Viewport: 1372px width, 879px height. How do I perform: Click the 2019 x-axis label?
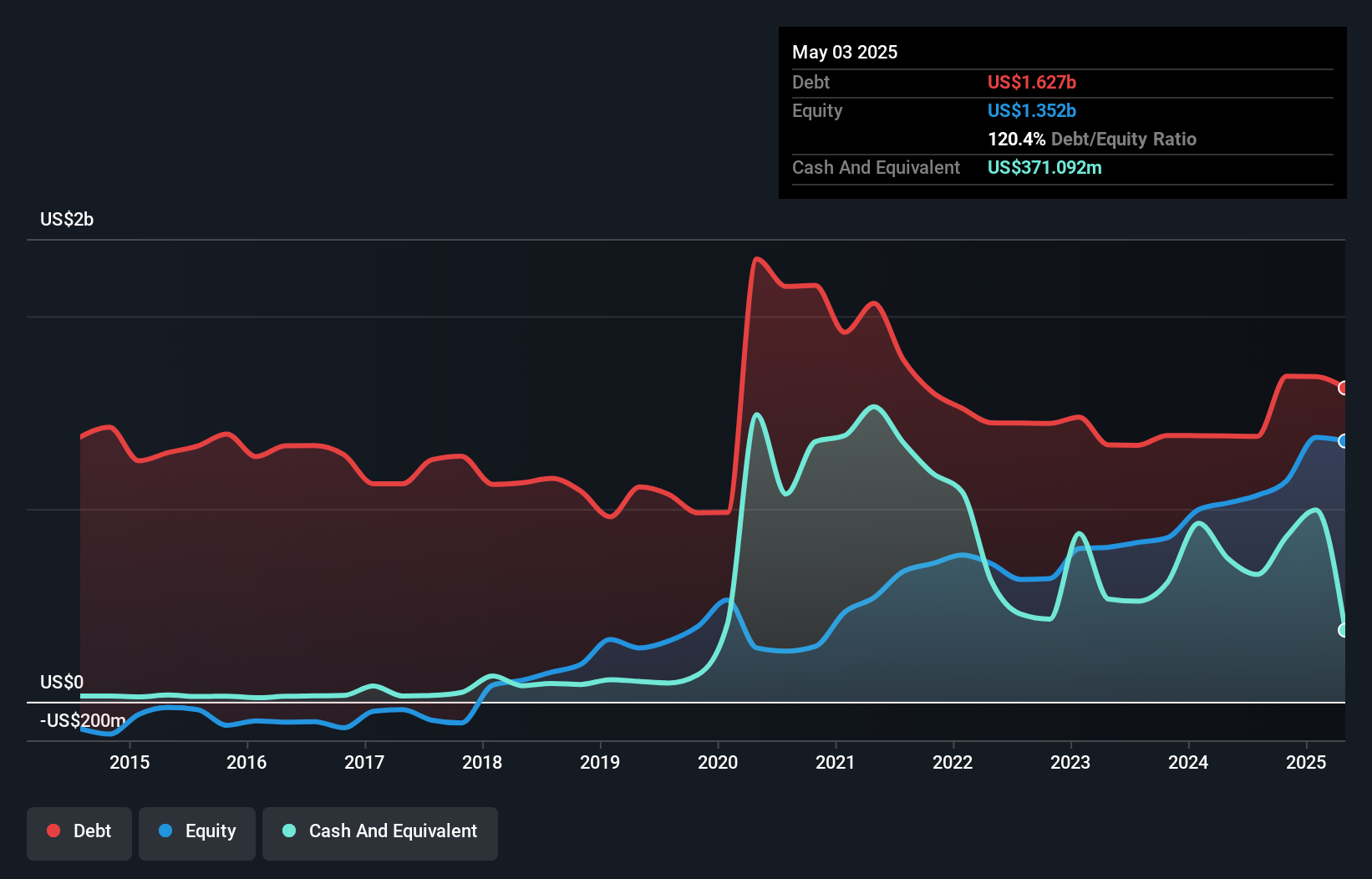[x=600, y=762]
